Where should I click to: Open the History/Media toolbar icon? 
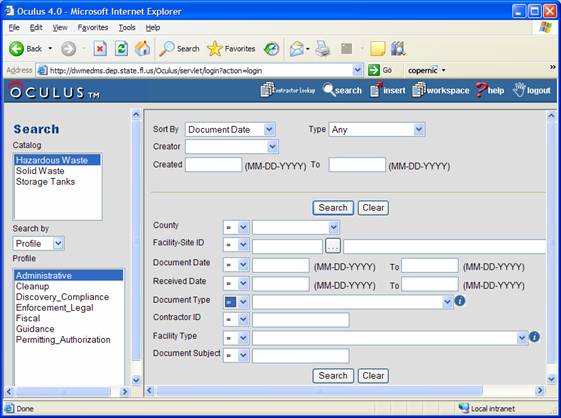point(271,49)
